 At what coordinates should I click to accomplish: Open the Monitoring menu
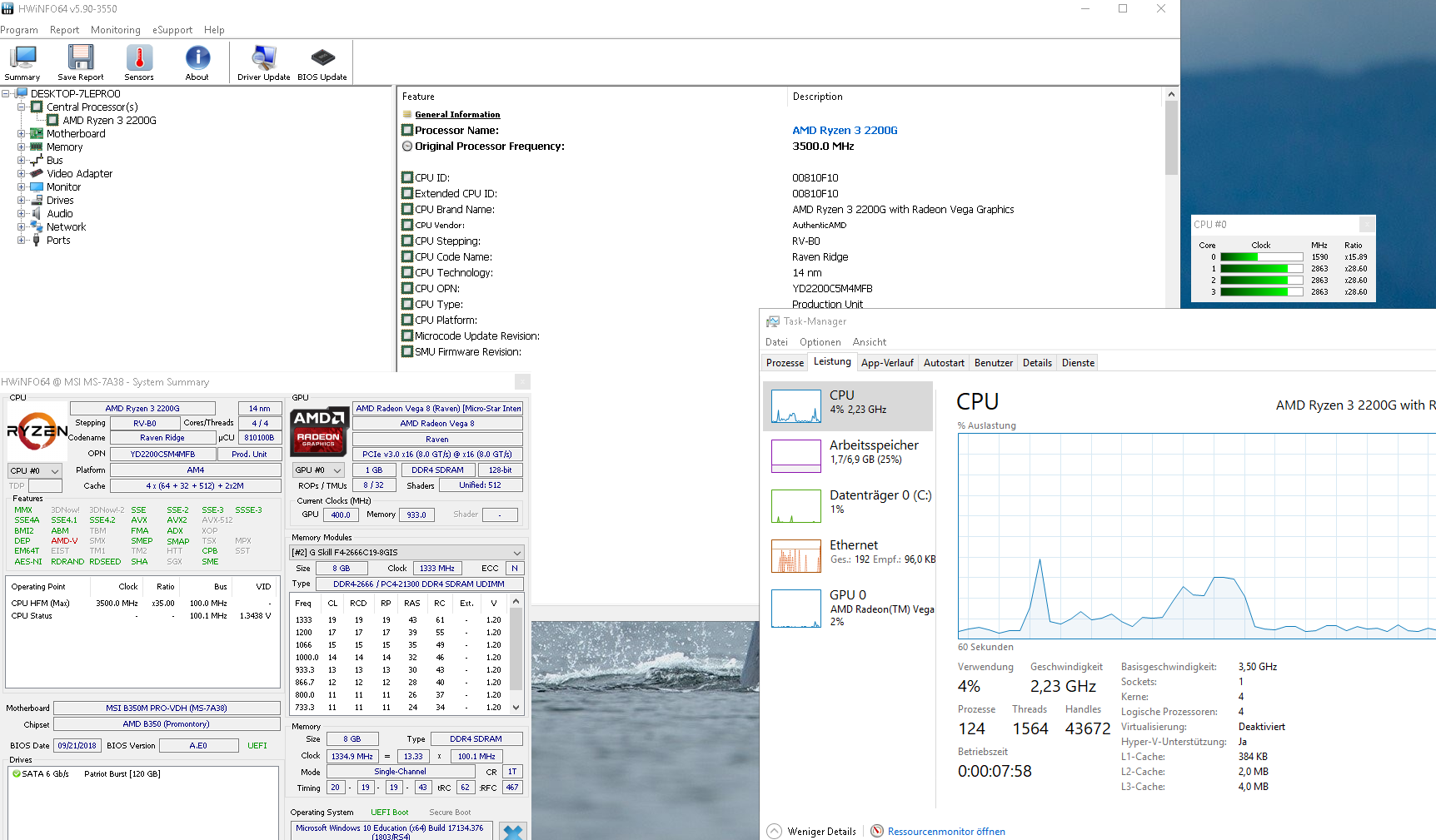click(x=116, y=30)
